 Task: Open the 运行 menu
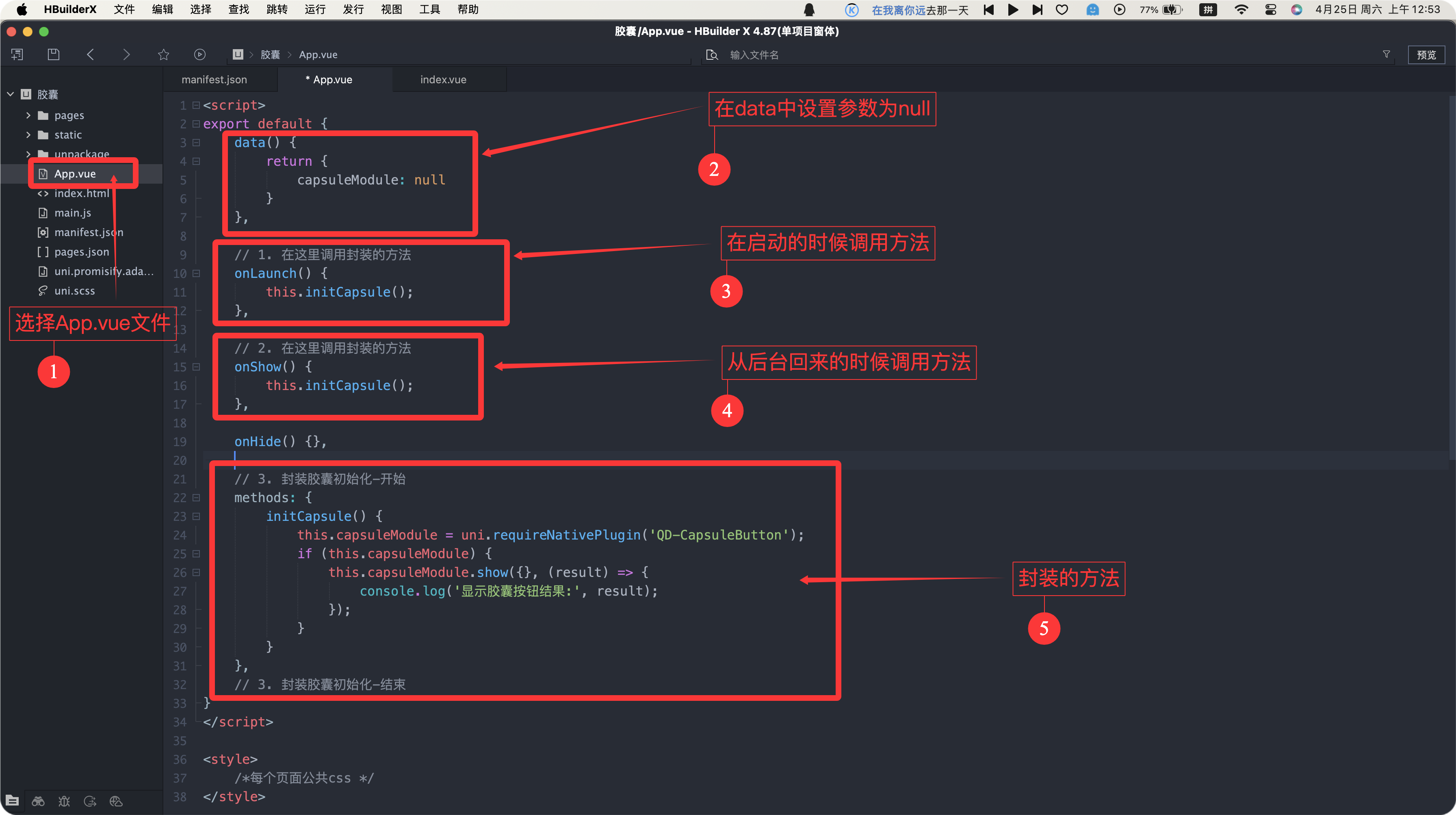pyautogui.click(x=315, y=10)
